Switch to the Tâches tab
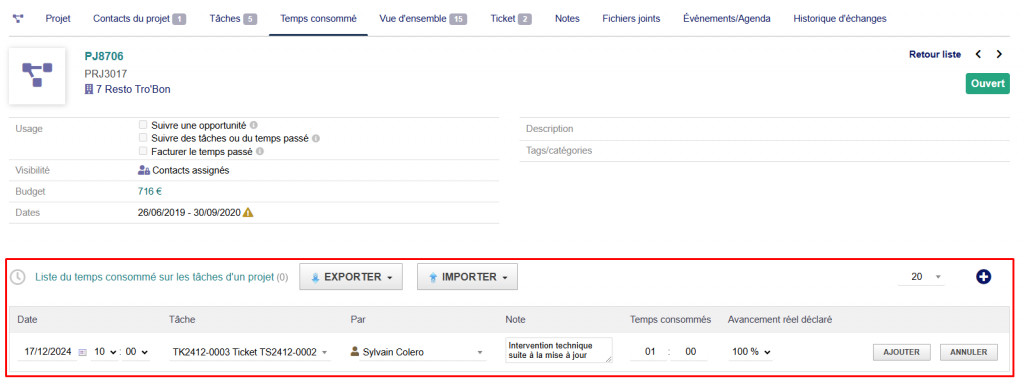The height and width of the screenshot is (390, 1024). 233,19
